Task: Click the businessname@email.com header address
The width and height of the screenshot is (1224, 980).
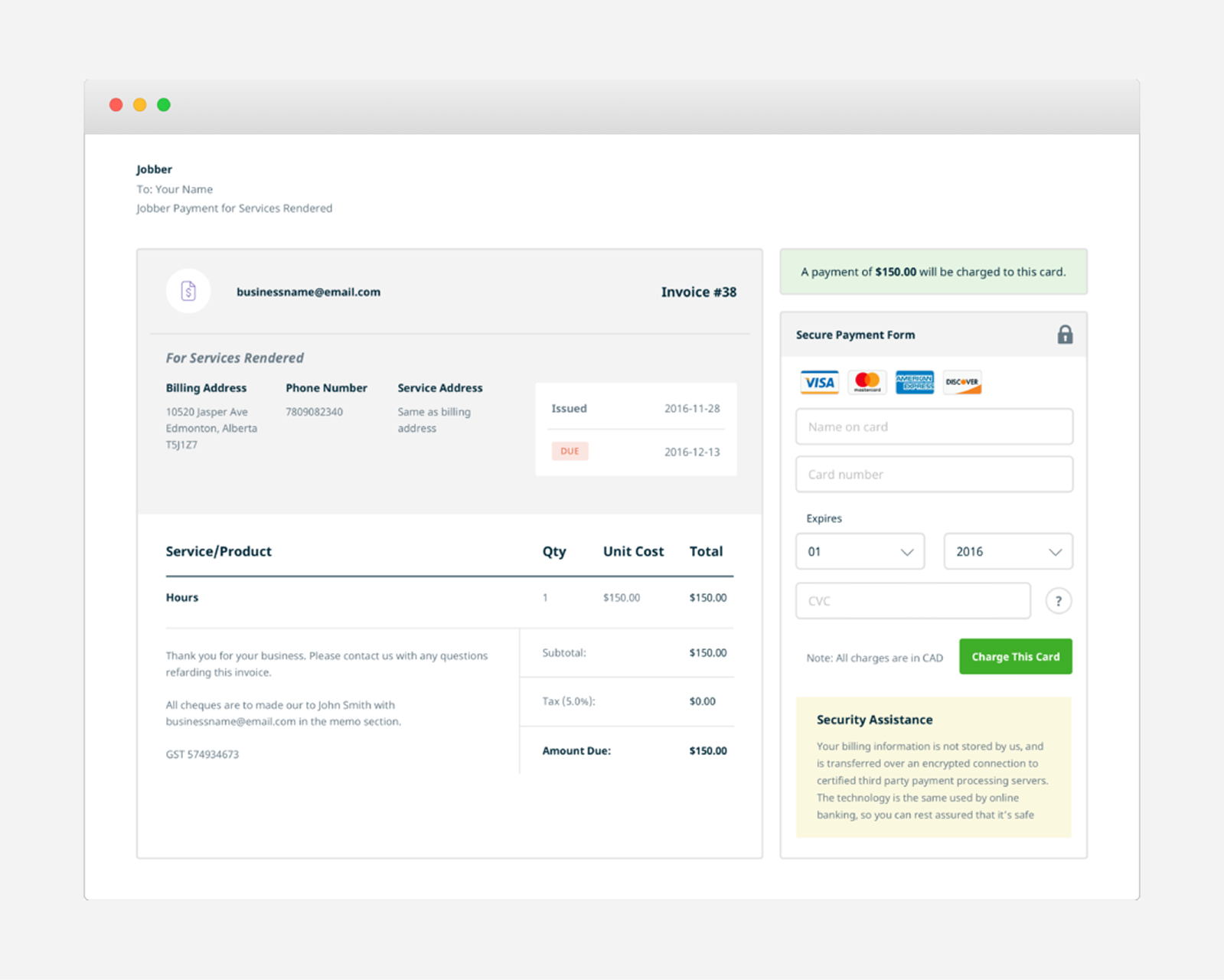Action: click(x=308, y=292)
